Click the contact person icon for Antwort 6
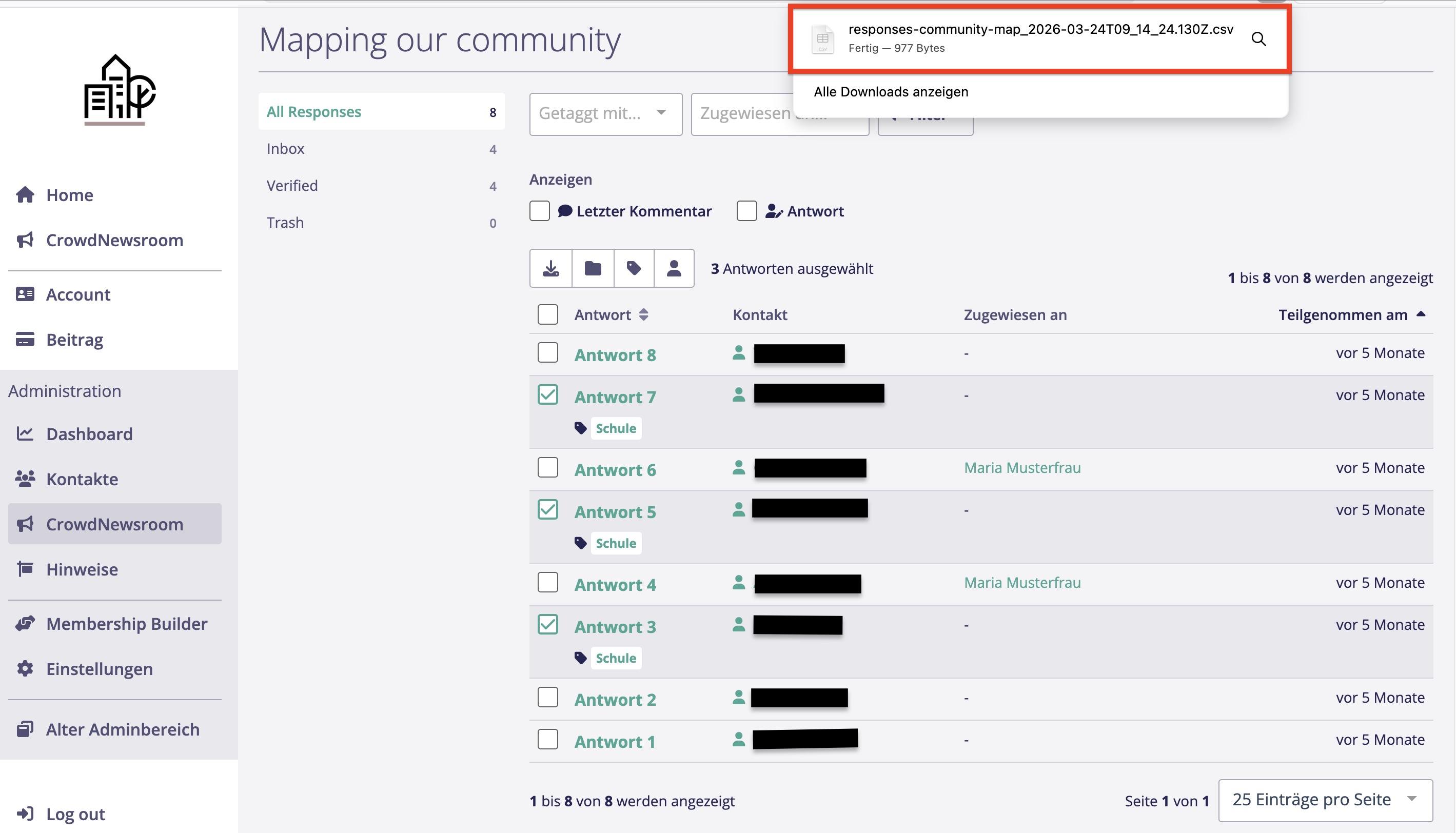 coord(739,467)
